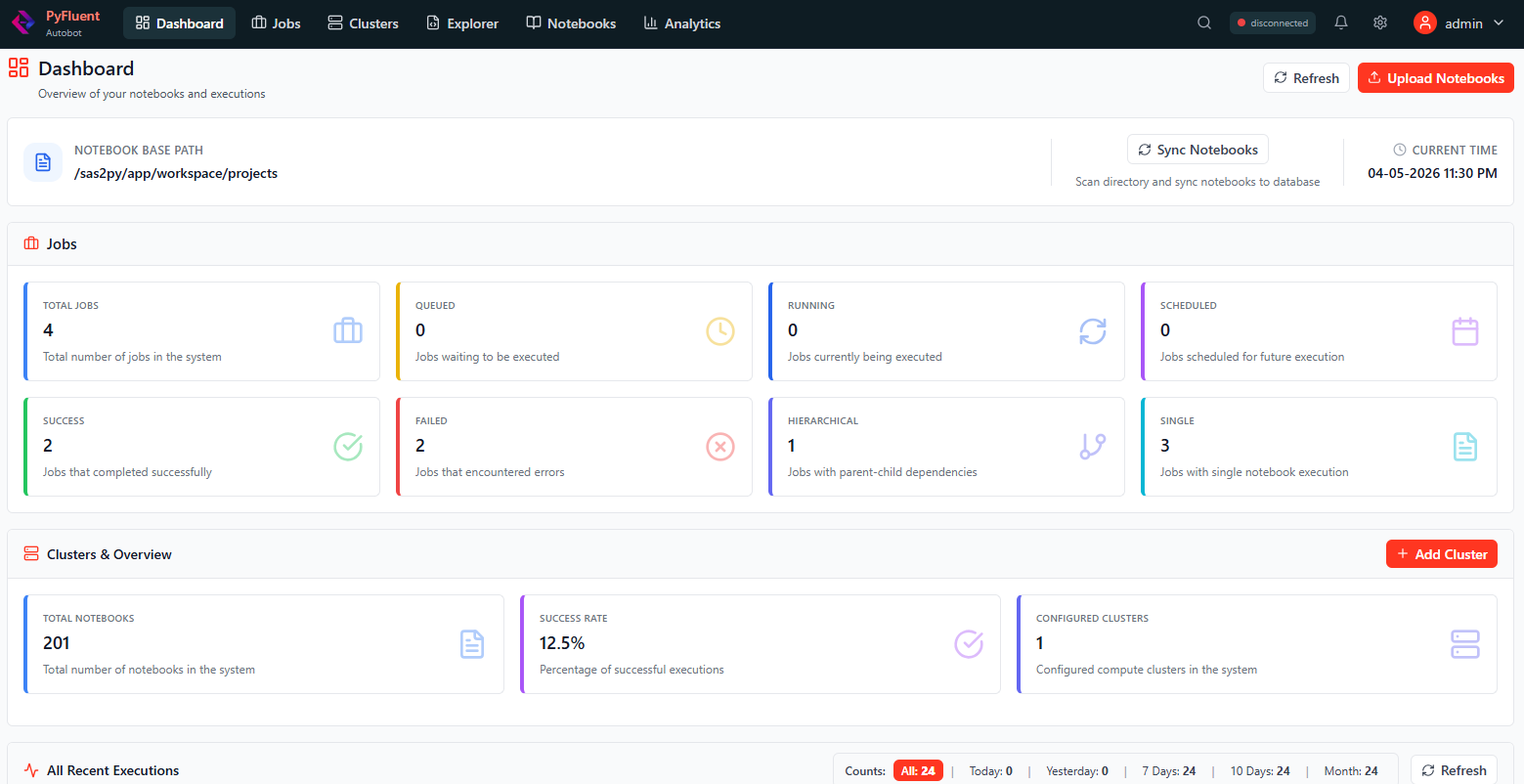
Task: Click the clock icon on Queued card
Action: click(720, 331)
